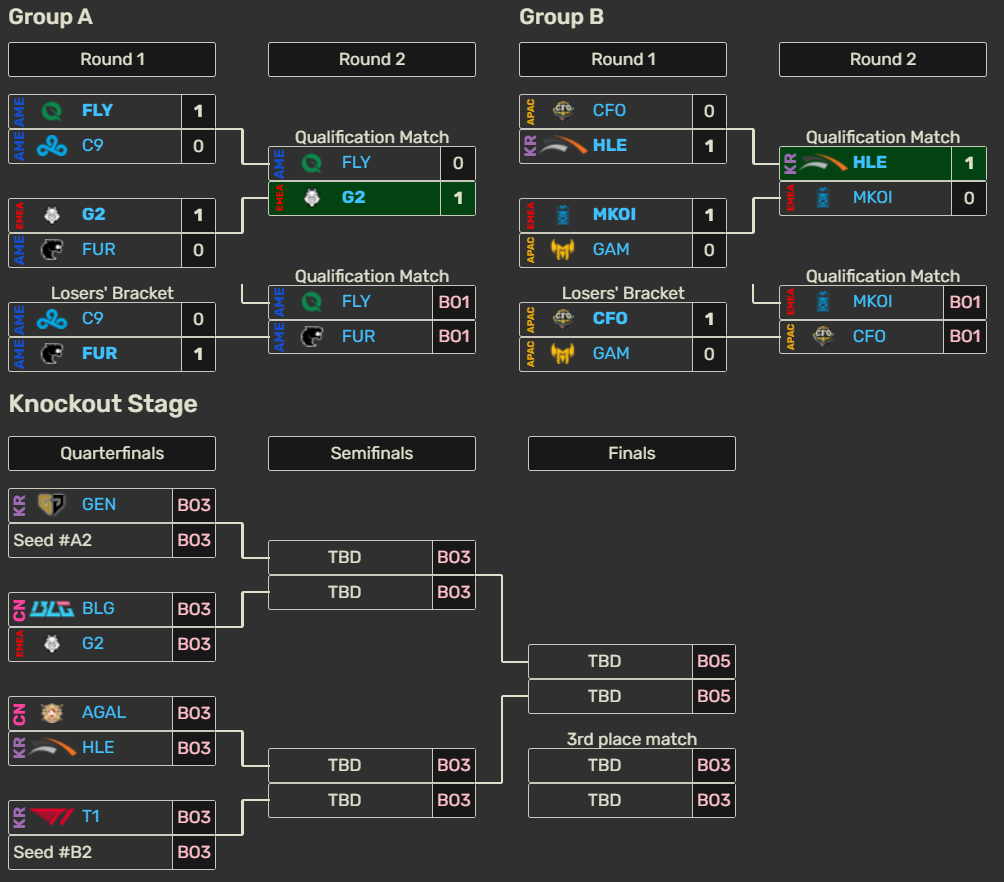The height and width of the screenshot is (882, 1004).
Task: Open the bold FLY link in Group A Round 1
Action: point(97,111)
